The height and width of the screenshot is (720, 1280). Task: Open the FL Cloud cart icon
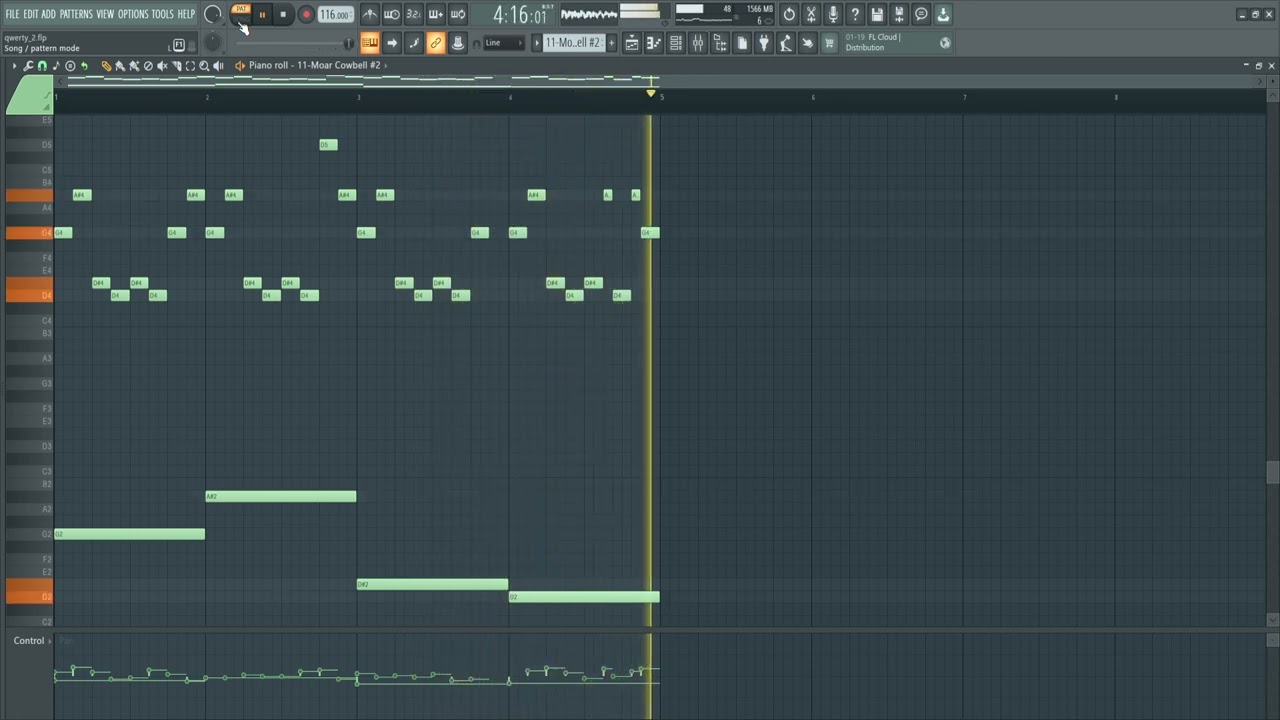click(x=829, y=43)
